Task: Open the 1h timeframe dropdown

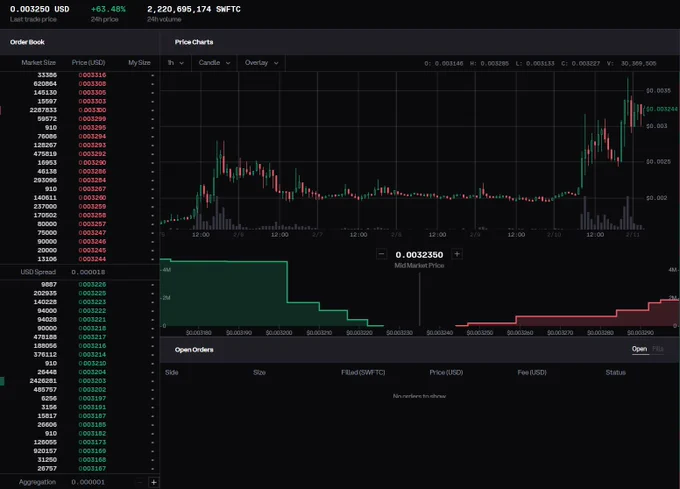Action: click(176, 63)
